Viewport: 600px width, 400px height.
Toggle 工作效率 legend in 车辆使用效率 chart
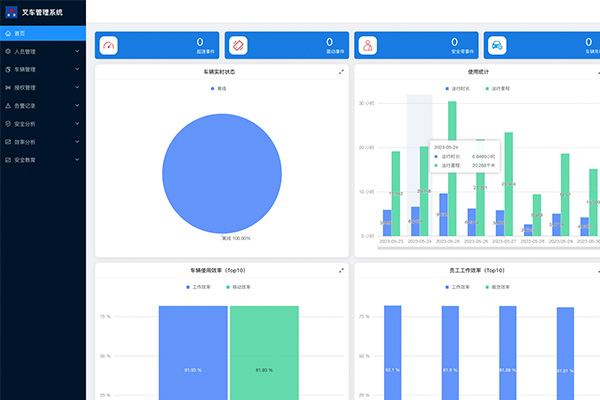click(198, 287)
